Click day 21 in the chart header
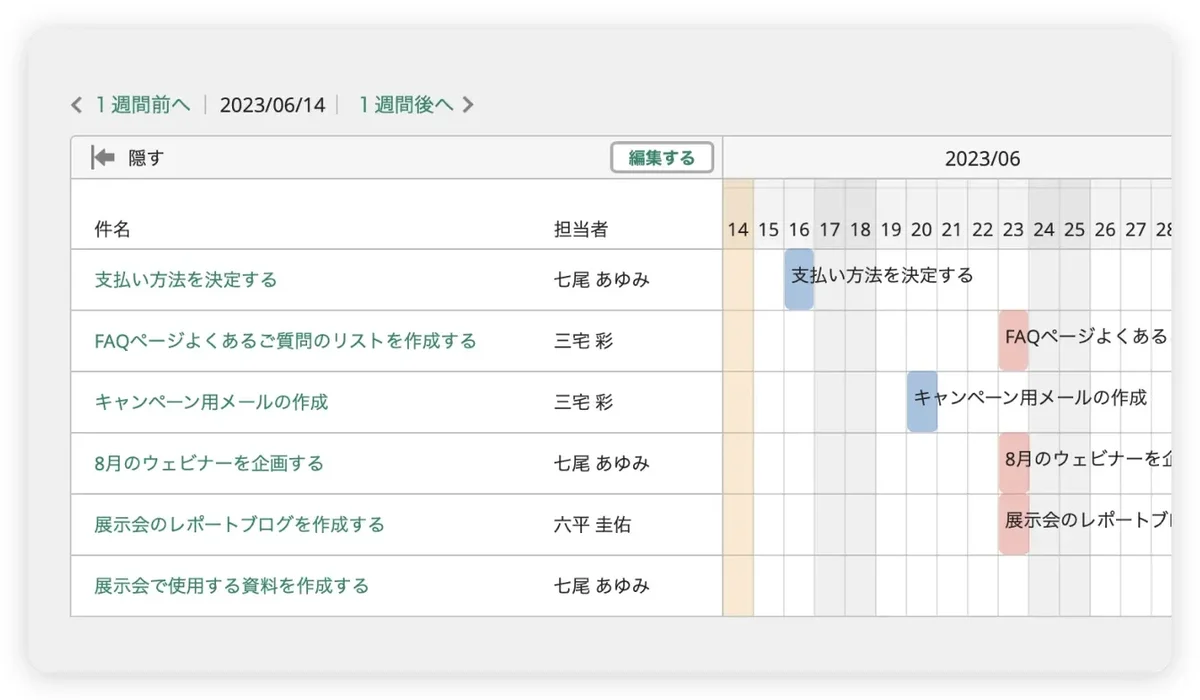 pos(952,230)
